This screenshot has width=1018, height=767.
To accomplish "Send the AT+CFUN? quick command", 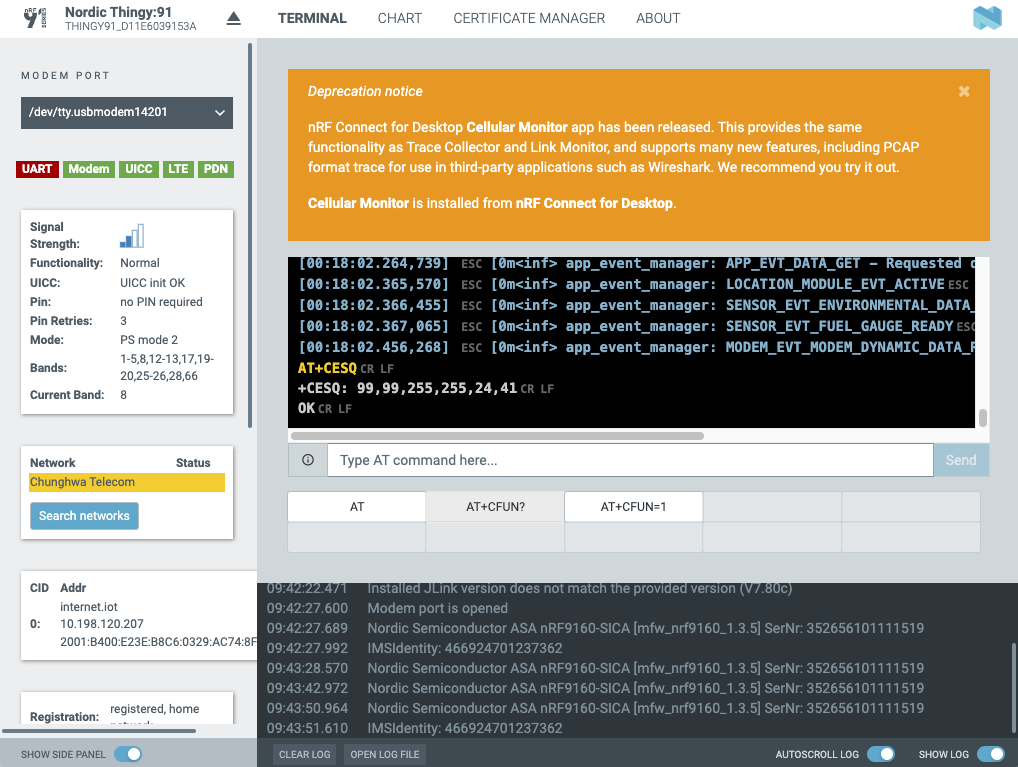I will [495, 507].
